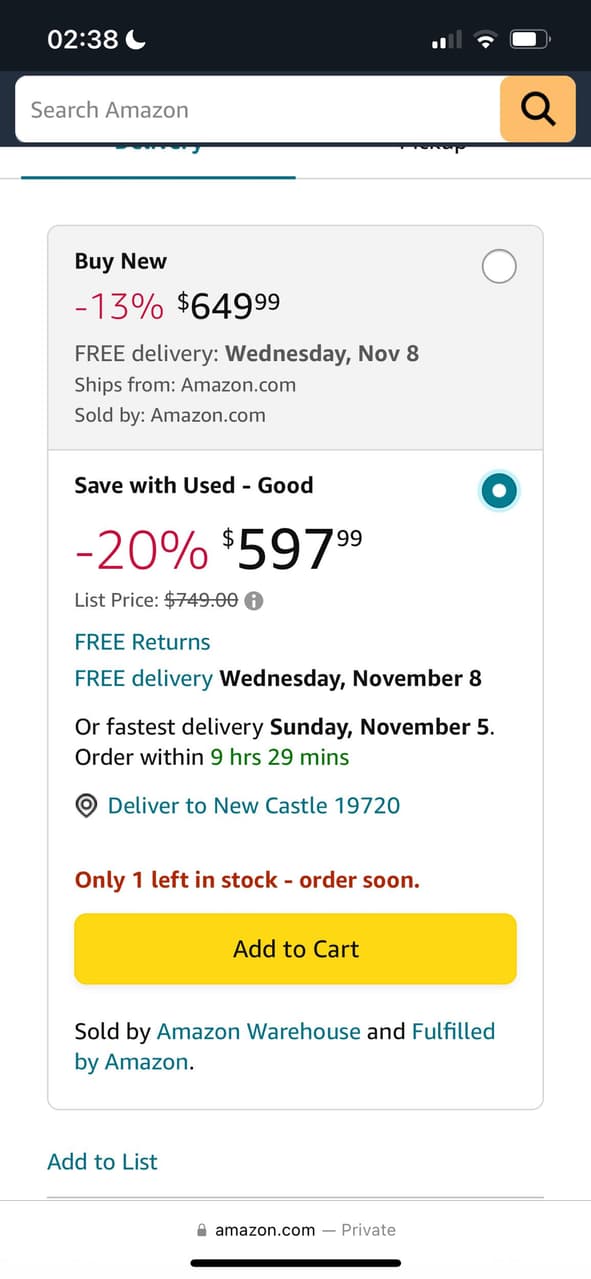Select the Buy New option
The height and width of the screenshot is (1279, 591).
point(499,266)
